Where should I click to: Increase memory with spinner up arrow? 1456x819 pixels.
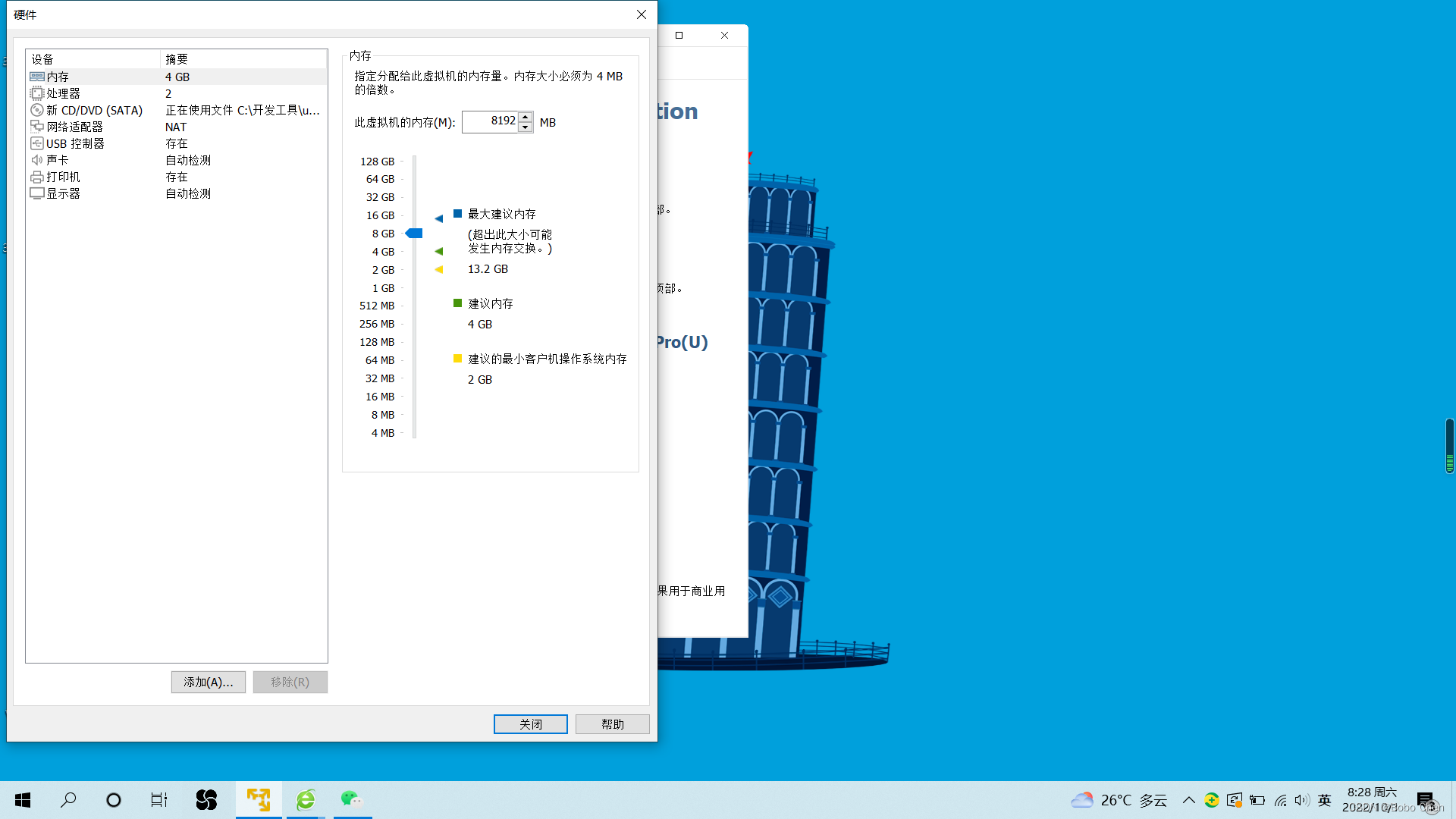coord(526,117)
